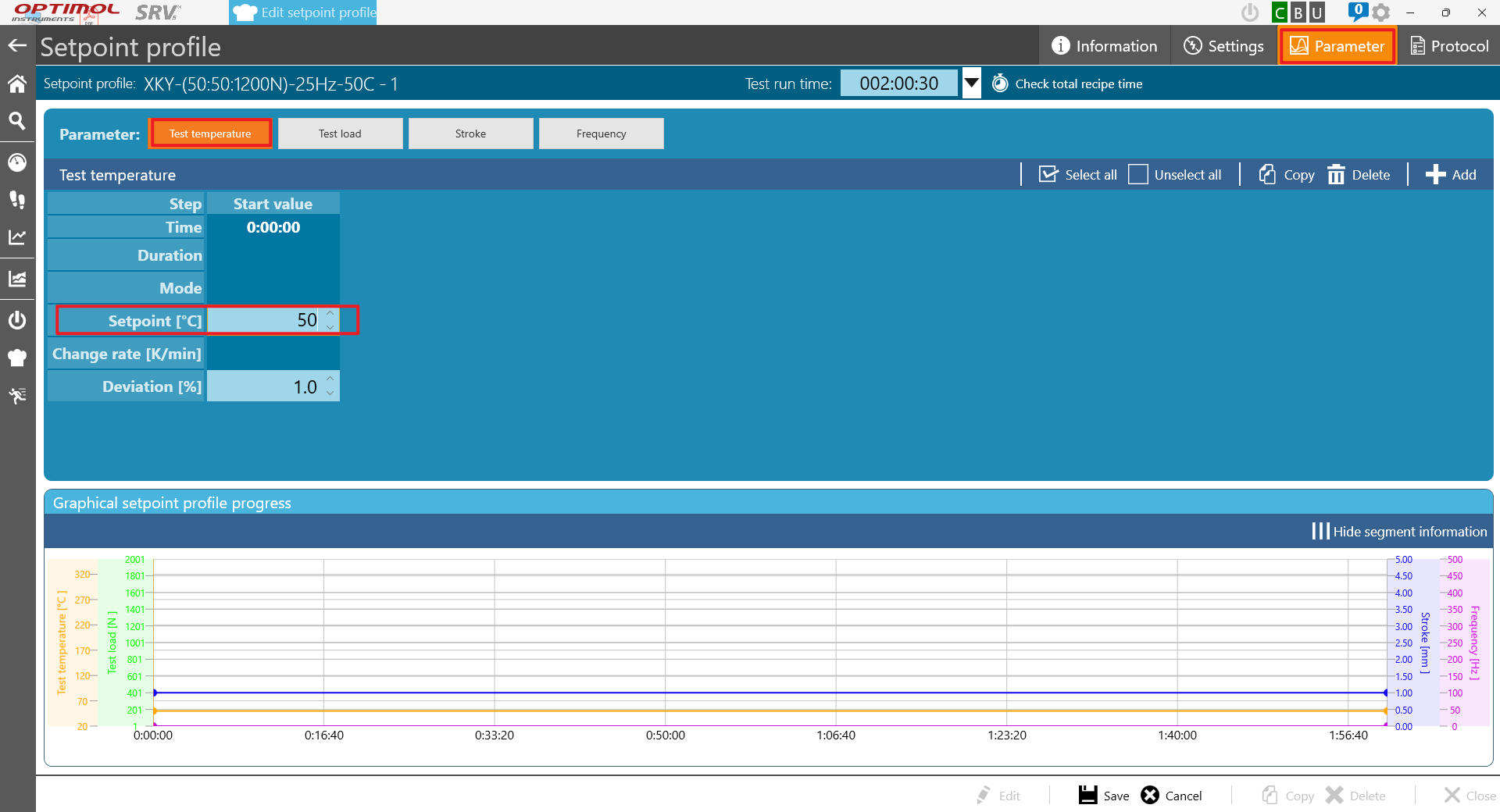Click the 0:00:00 Time cell
Screen dimensions: 1500x812
pyautogui.click(x=273, y=227)
